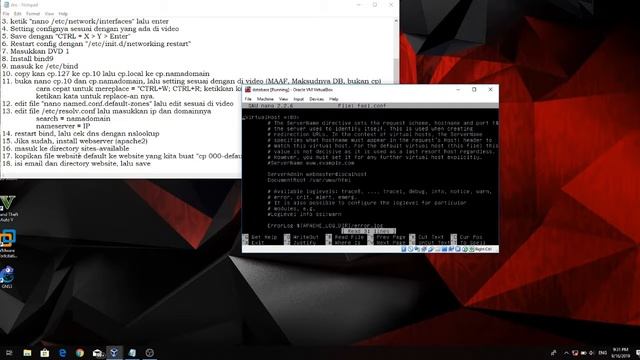The width and height of the screenshot is (640, 360).
Task: Click line "4. Setting confignya sesuai" in Notepad
Action: [90, 29]
